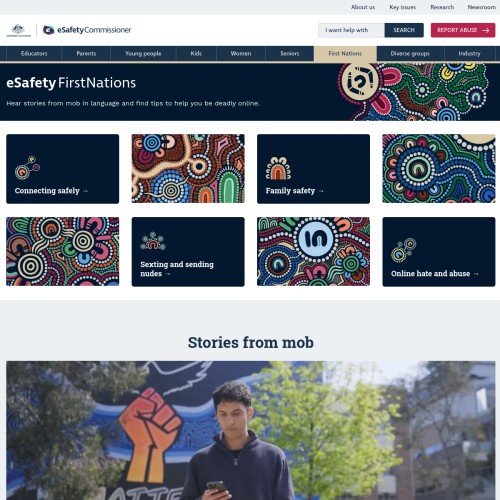Click the Australian Government crest icon

point(19,30)
